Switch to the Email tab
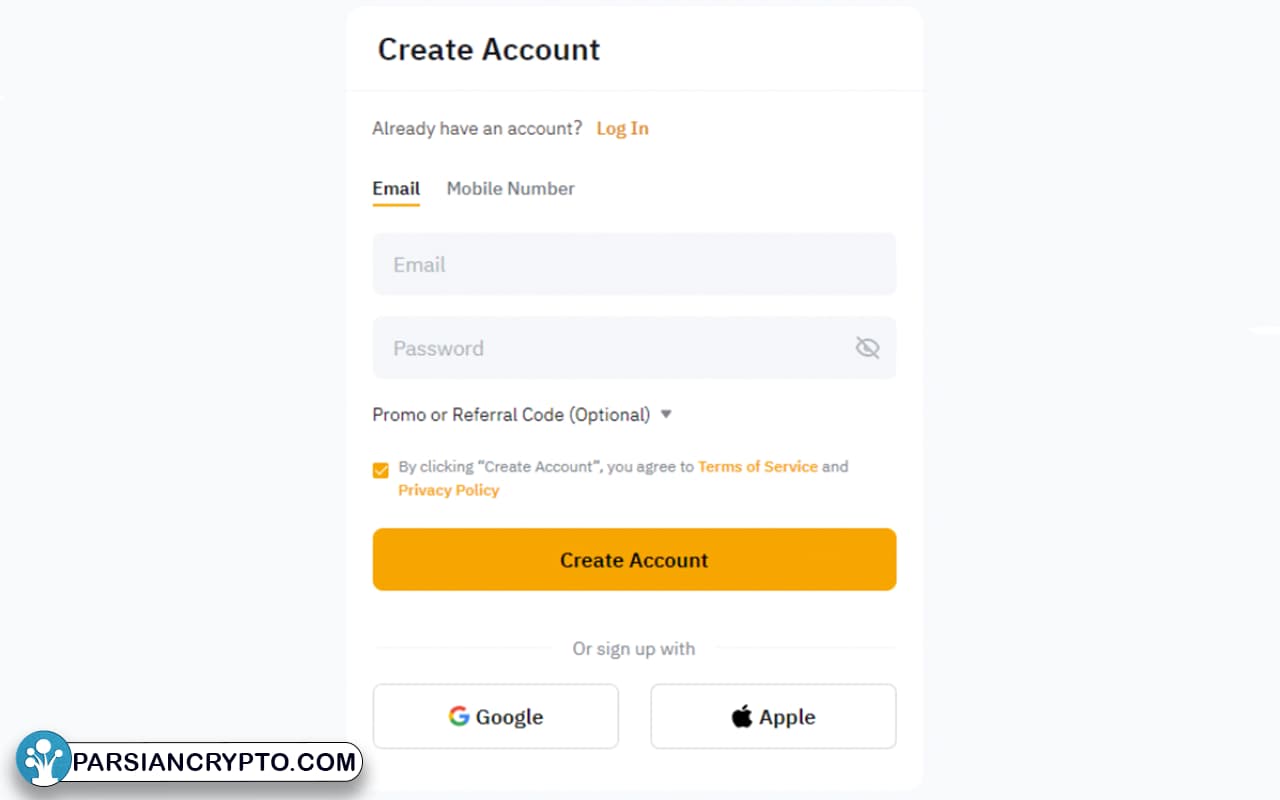This screenshot has height=800, width=1280. tap(396, 189)
